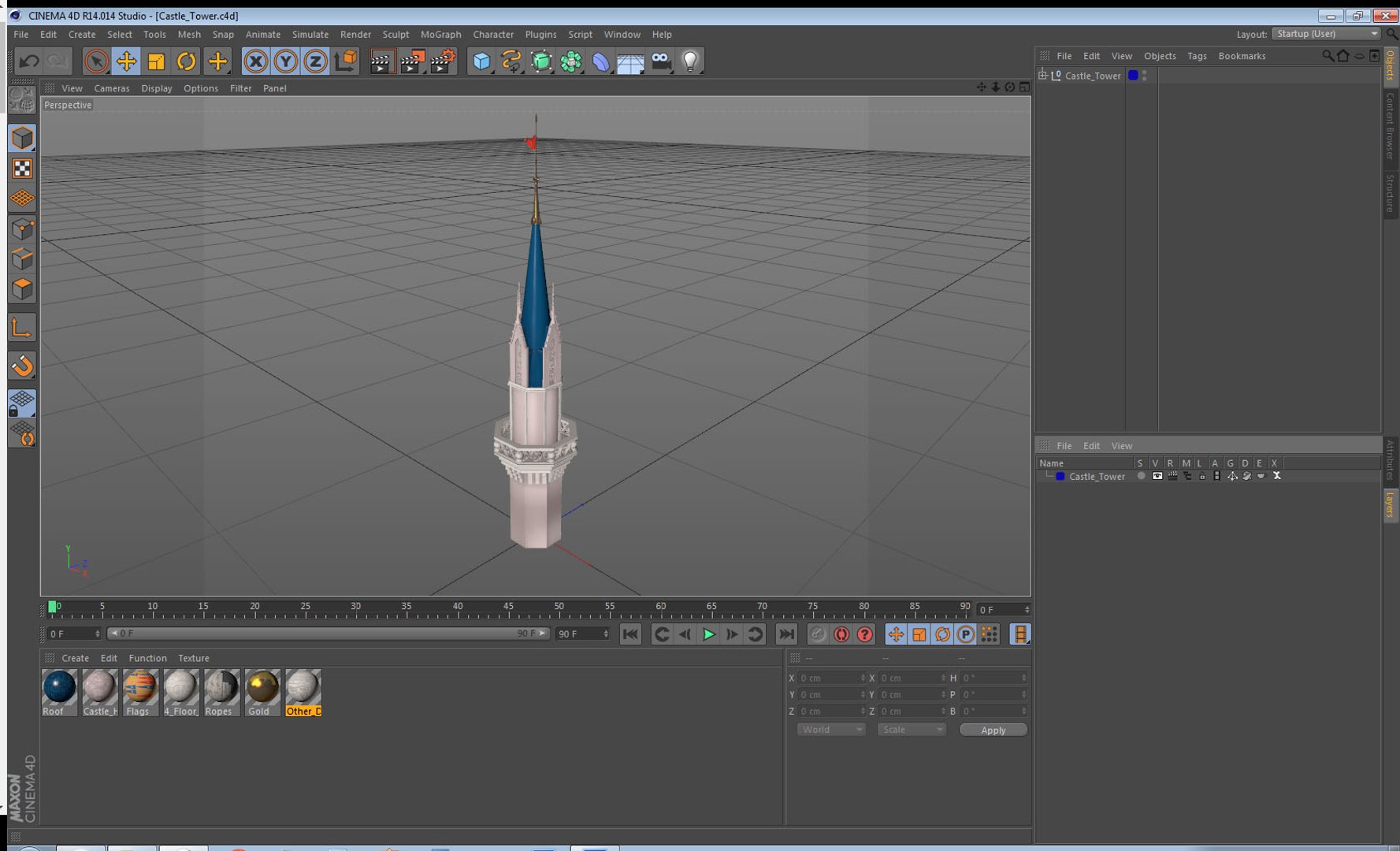1400x851 pixels.
Task: Enable Workplane mode in left sidebar
Action: (22, 199)
